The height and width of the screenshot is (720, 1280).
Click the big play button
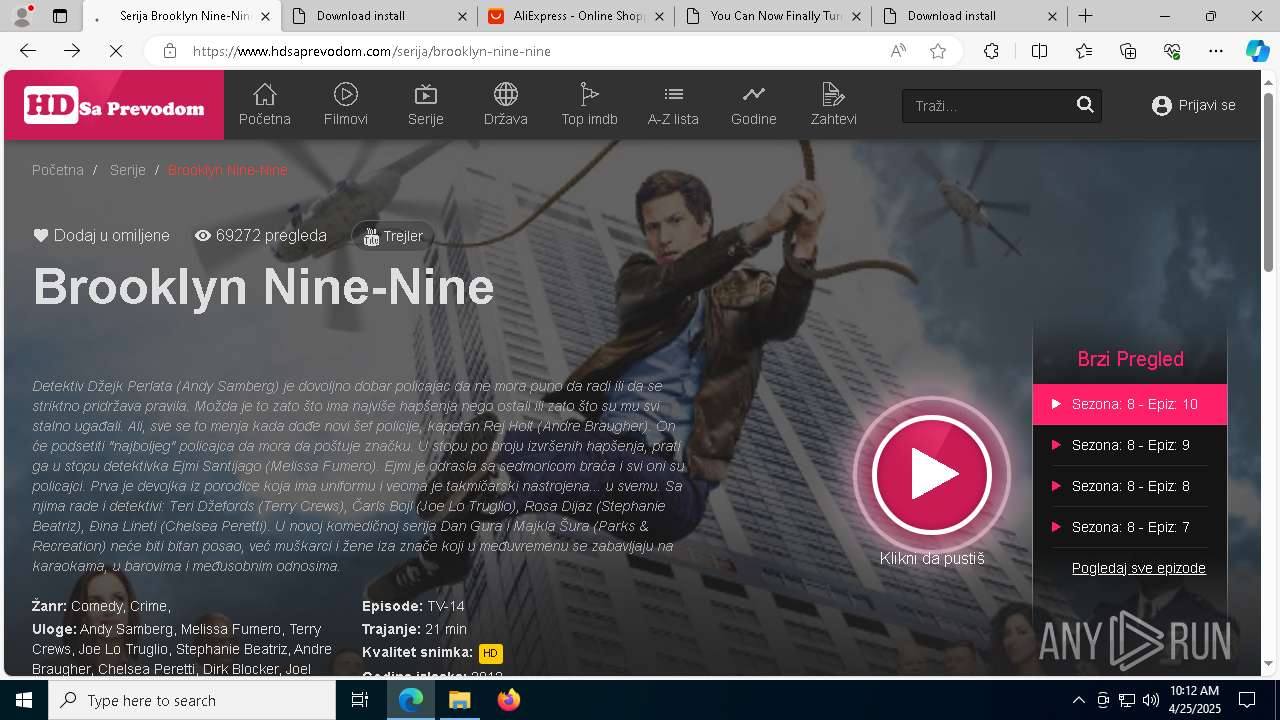click(x=931, y=475)
